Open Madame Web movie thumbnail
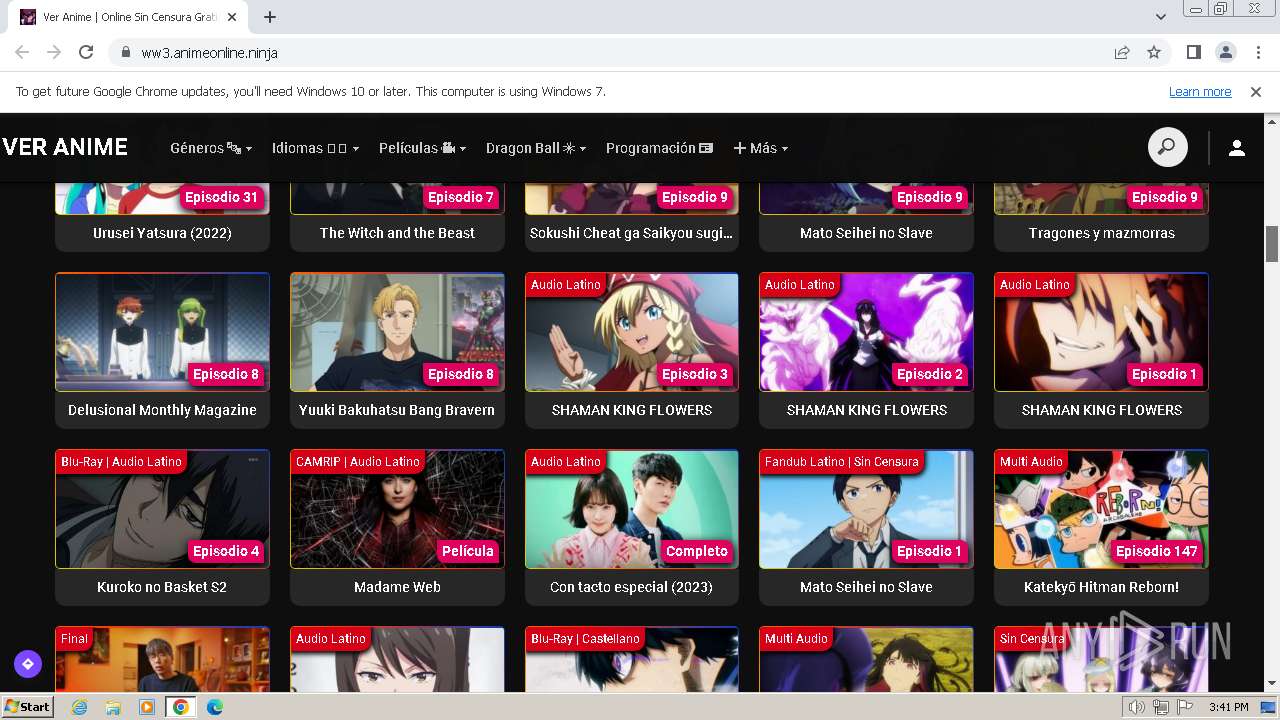Viewport: 1280px width, 720px height. 397,509
